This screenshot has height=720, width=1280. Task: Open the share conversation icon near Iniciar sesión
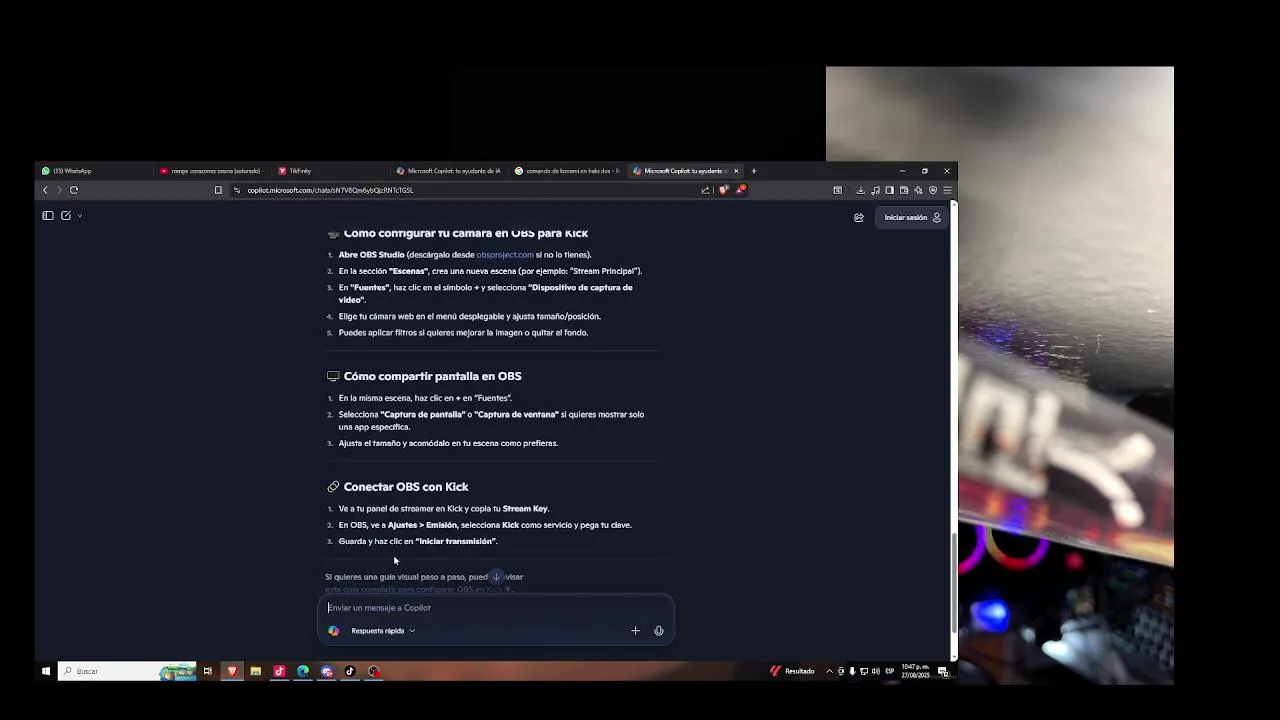pyautogui.click(x=858, y=217)
